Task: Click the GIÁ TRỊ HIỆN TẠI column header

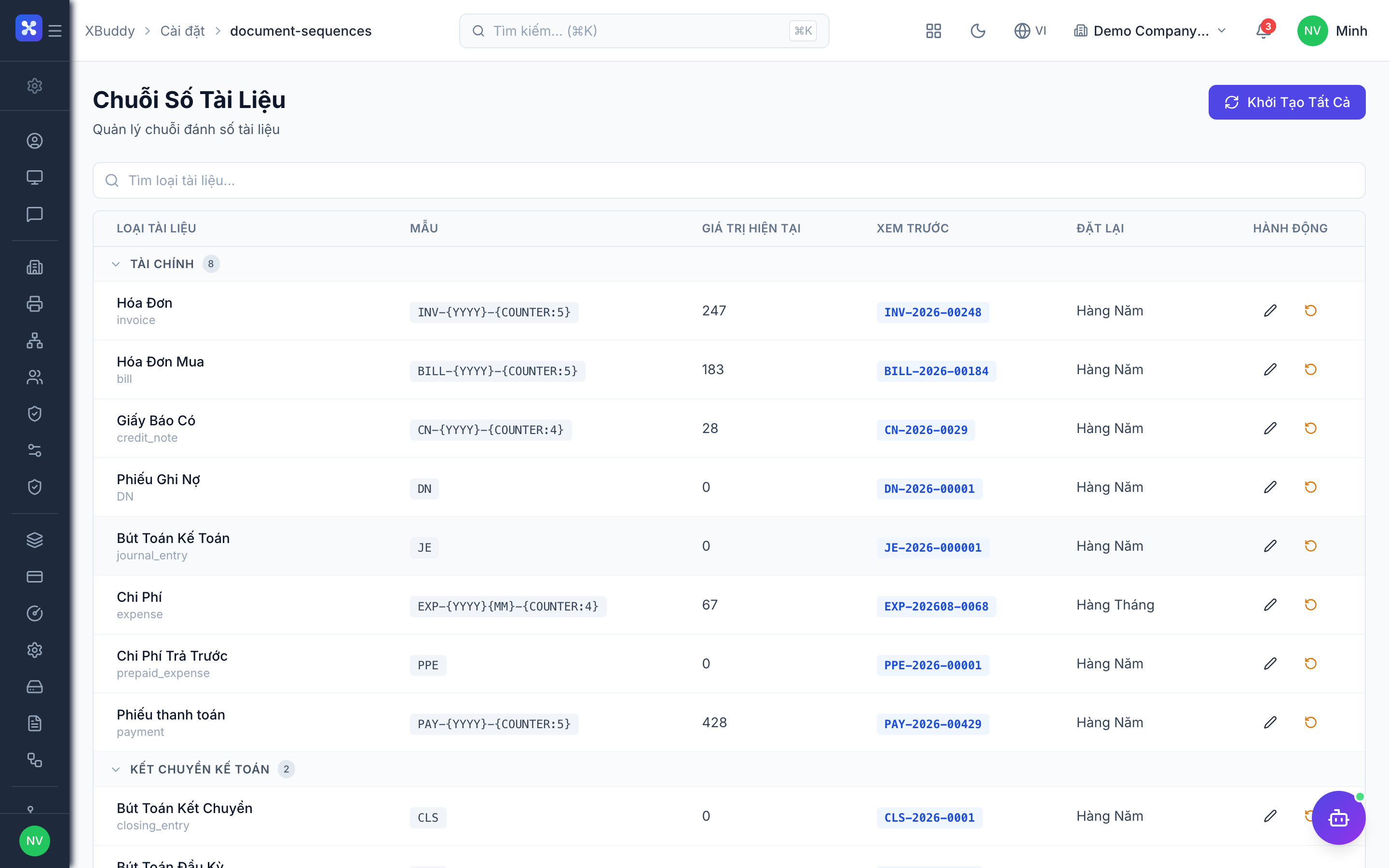Action: pos(751,229)
